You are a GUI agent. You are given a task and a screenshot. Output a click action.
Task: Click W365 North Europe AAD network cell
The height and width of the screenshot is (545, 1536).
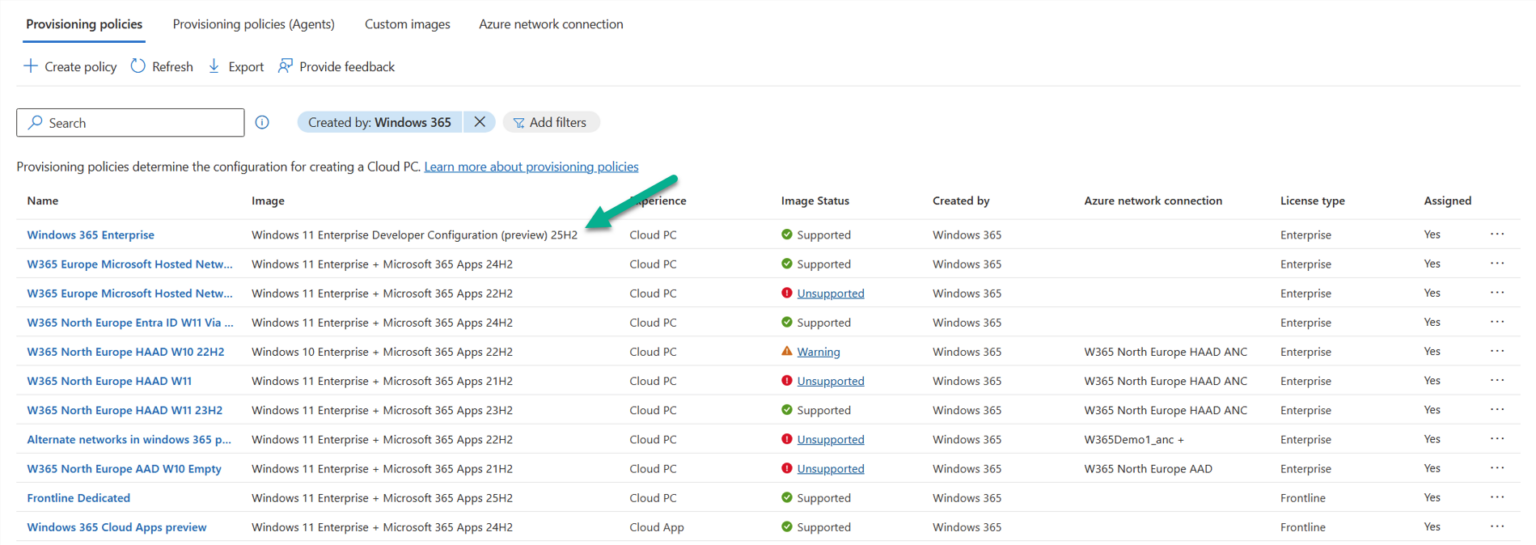[1148, 468]
